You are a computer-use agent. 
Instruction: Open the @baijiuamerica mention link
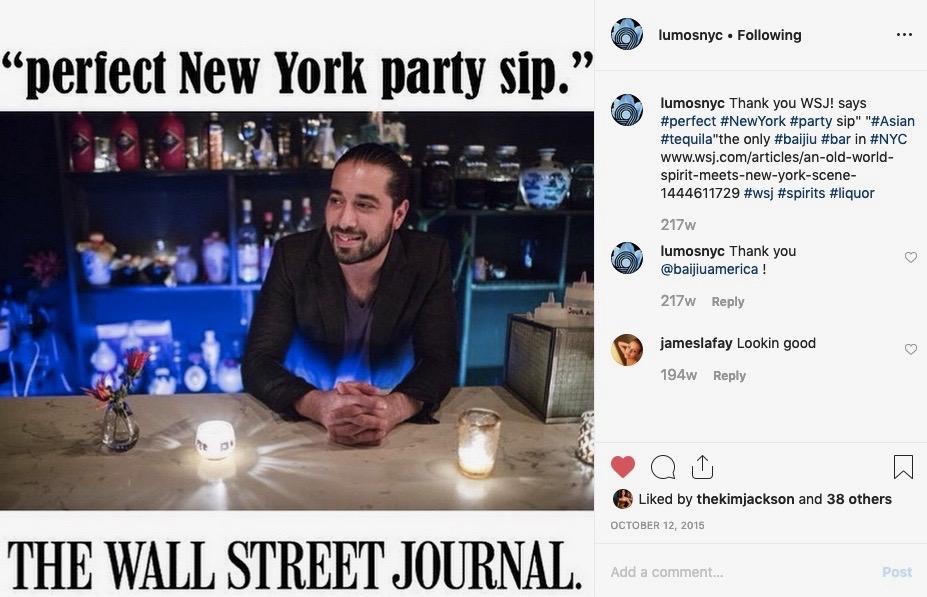[709, 270]
